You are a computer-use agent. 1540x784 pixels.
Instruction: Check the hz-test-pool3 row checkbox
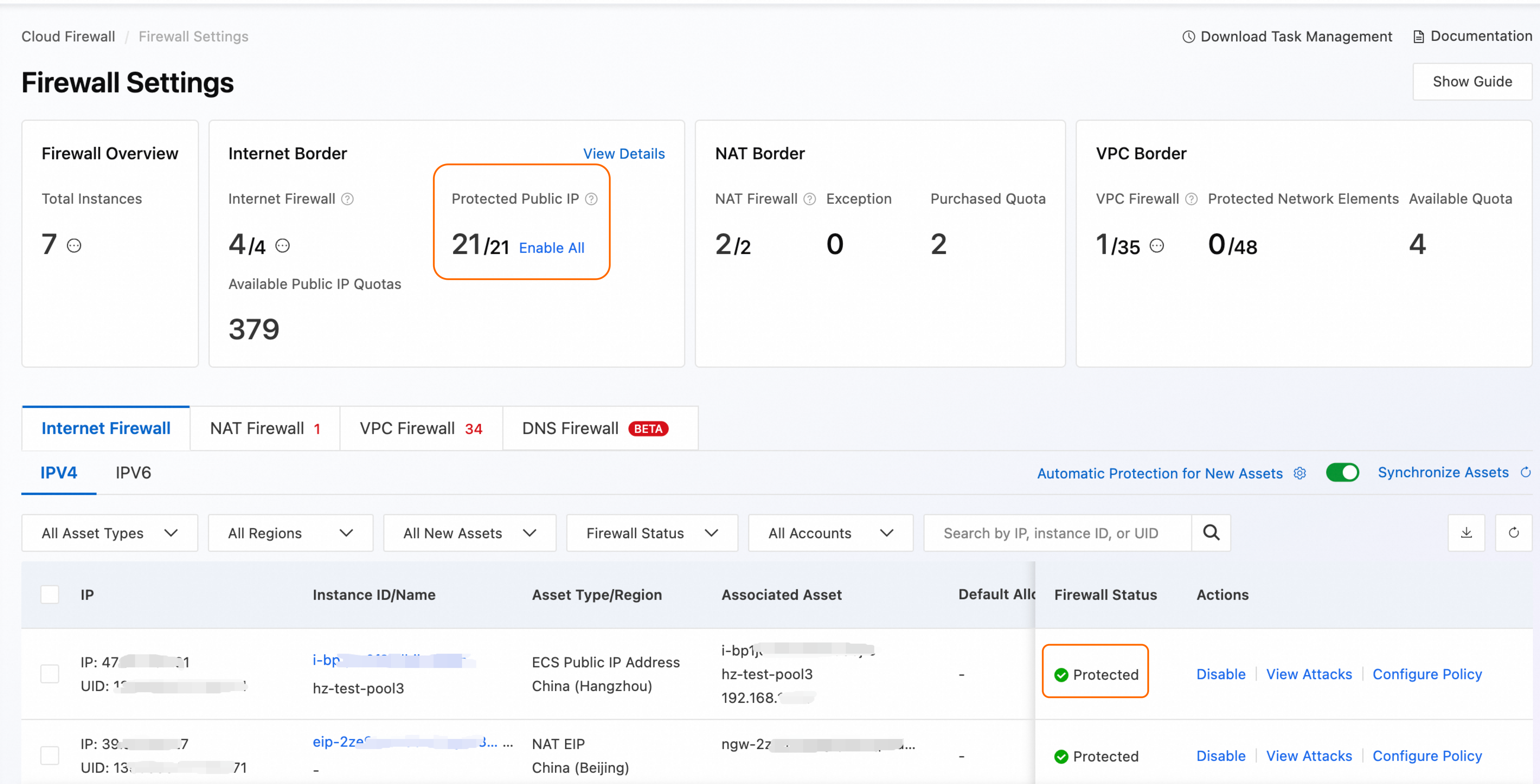tap(50, 674)
